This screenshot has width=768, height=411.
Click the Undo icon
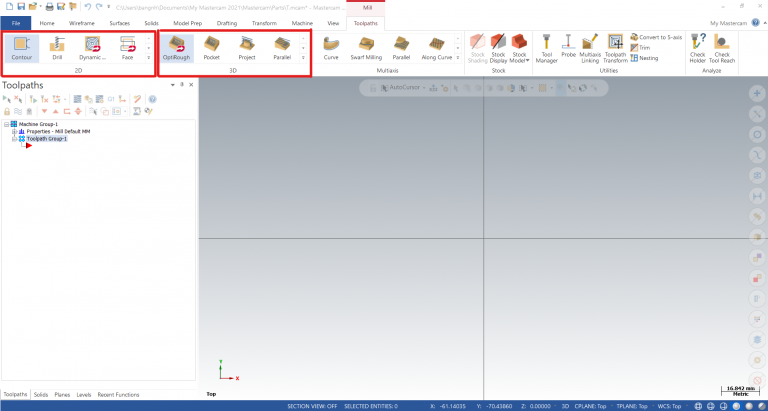coord(88,6)
